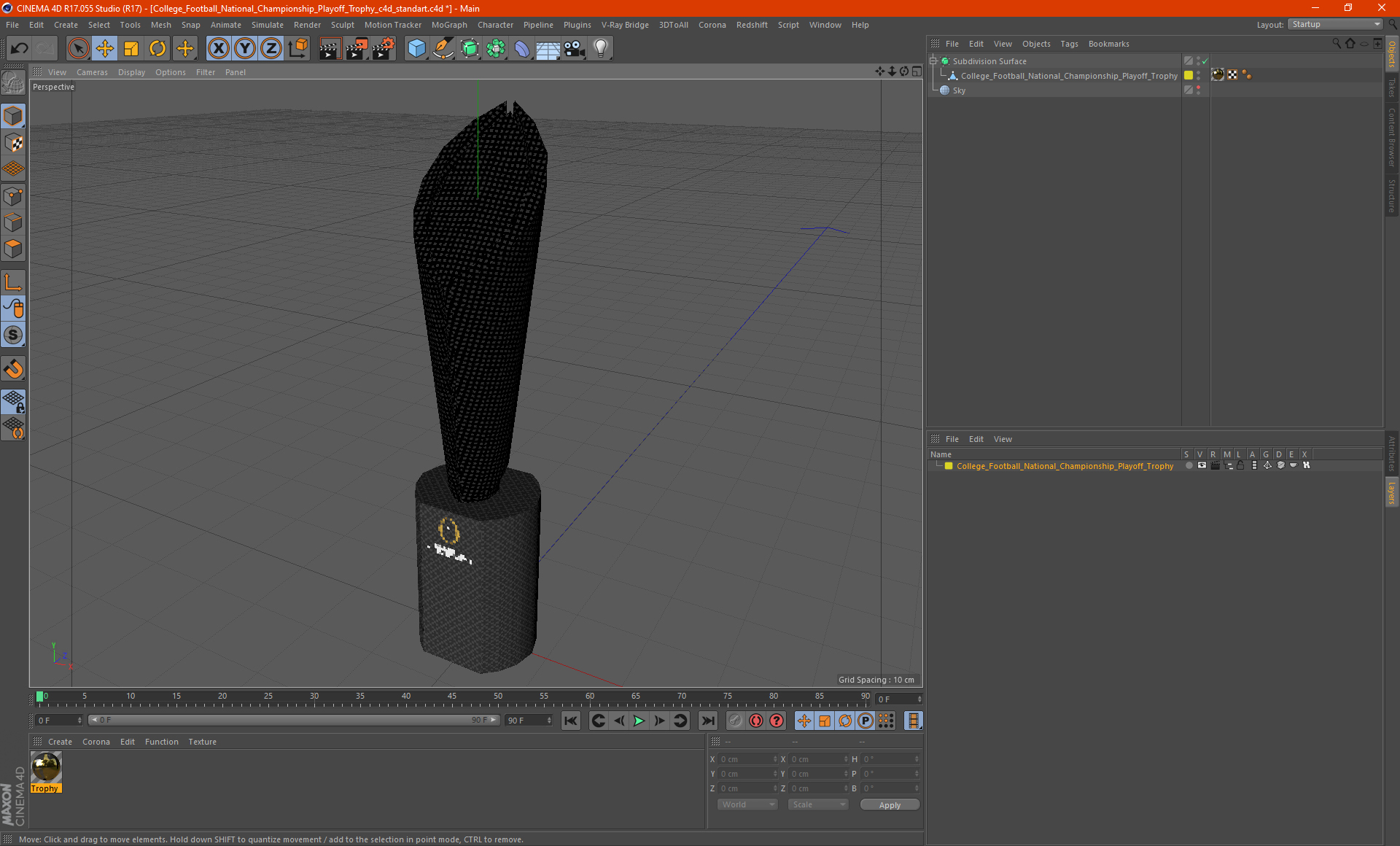Open material manager Texture menu
Screen dimensions: 1400x846
202,742
